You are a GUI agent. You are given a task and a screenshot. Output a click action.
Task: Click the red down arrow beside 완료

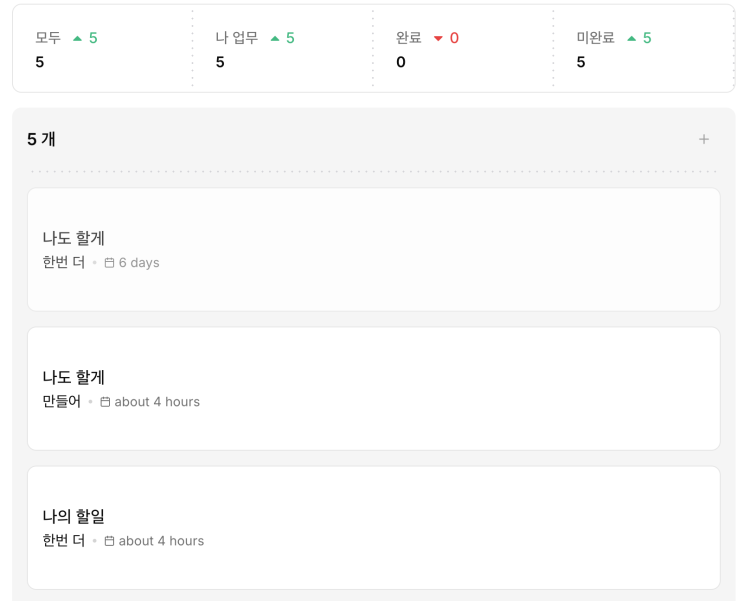pyautogui.click(x=438, y=38)
